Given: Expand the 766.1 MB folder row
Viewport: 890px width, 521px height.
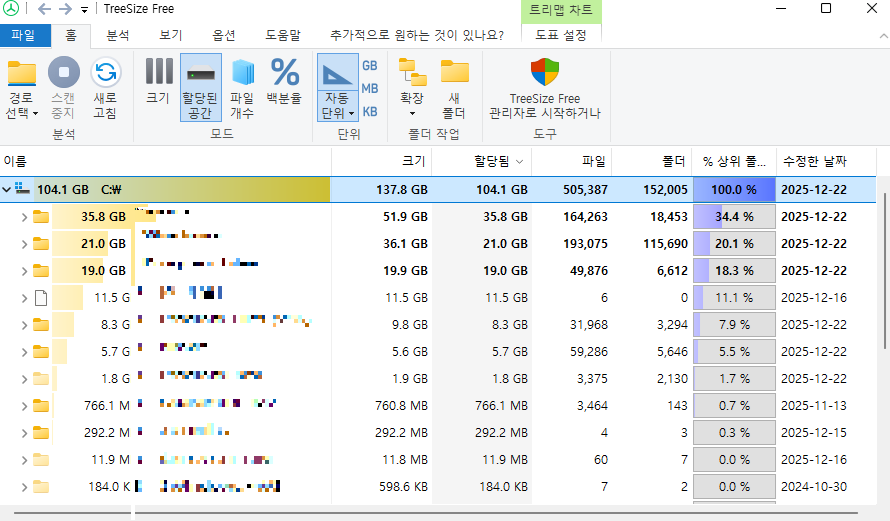Looking at the screenshot, I should 24,406.
